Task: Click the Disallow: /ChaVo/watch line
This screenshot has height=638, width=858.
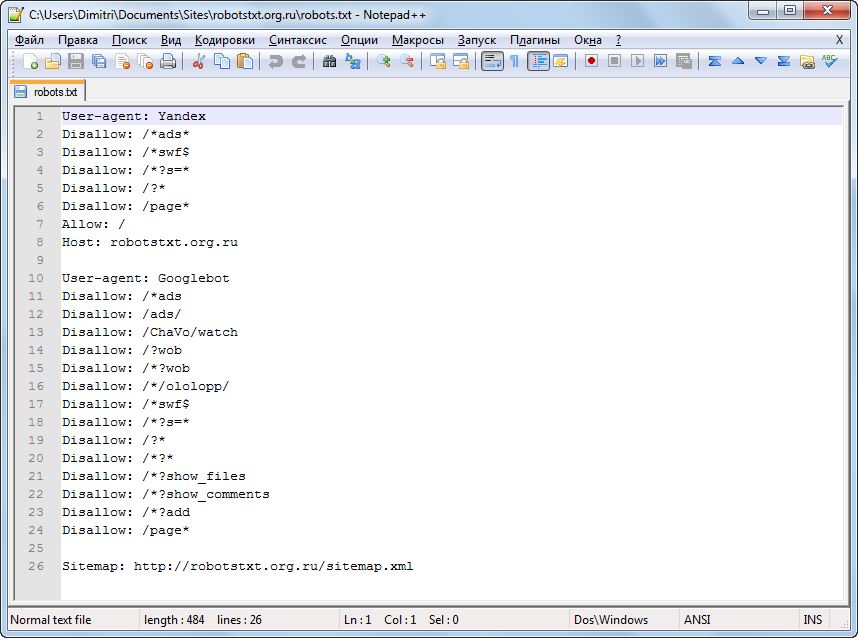Action: tap(150, 332)
